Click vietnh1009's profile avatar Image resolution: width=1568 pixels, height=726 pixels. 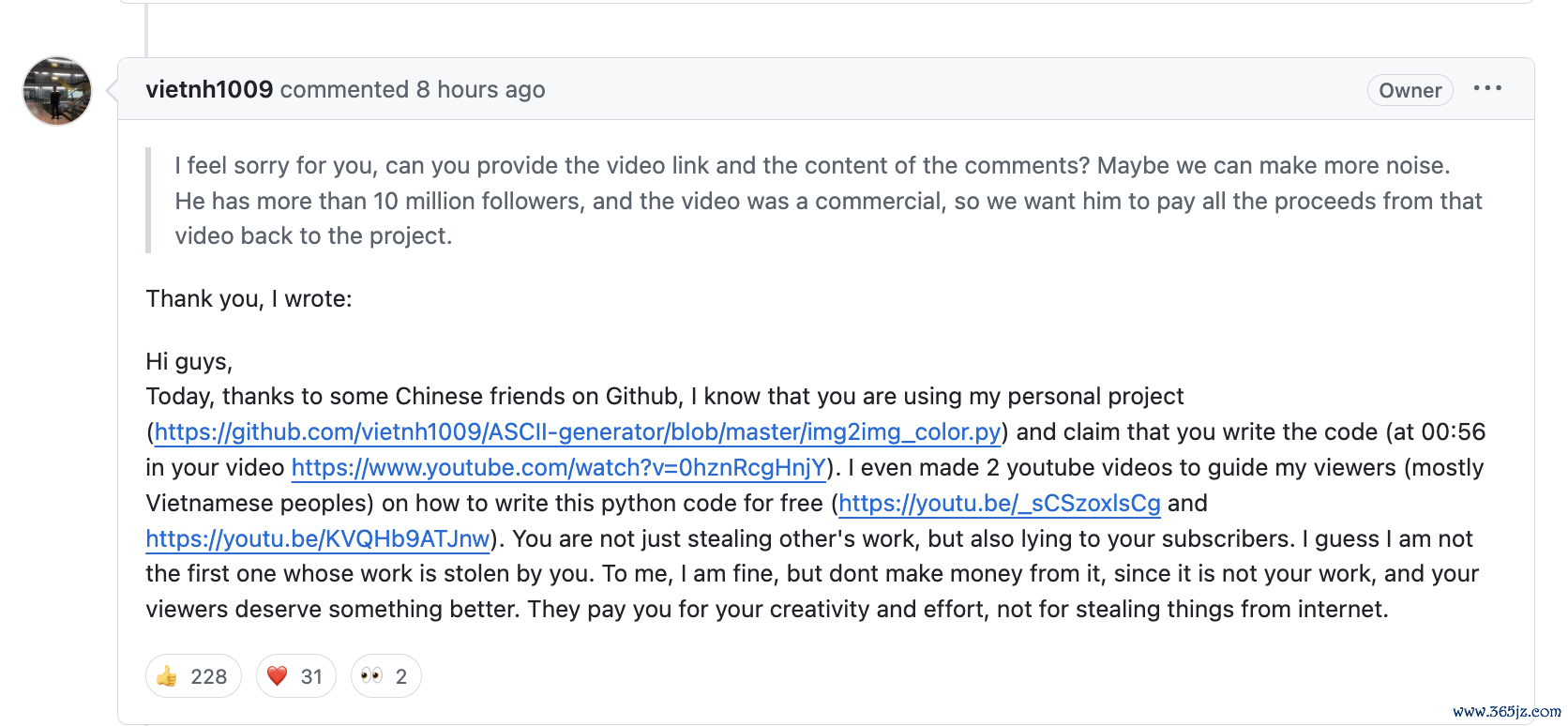pyautogui.click(x=57, y=91)
